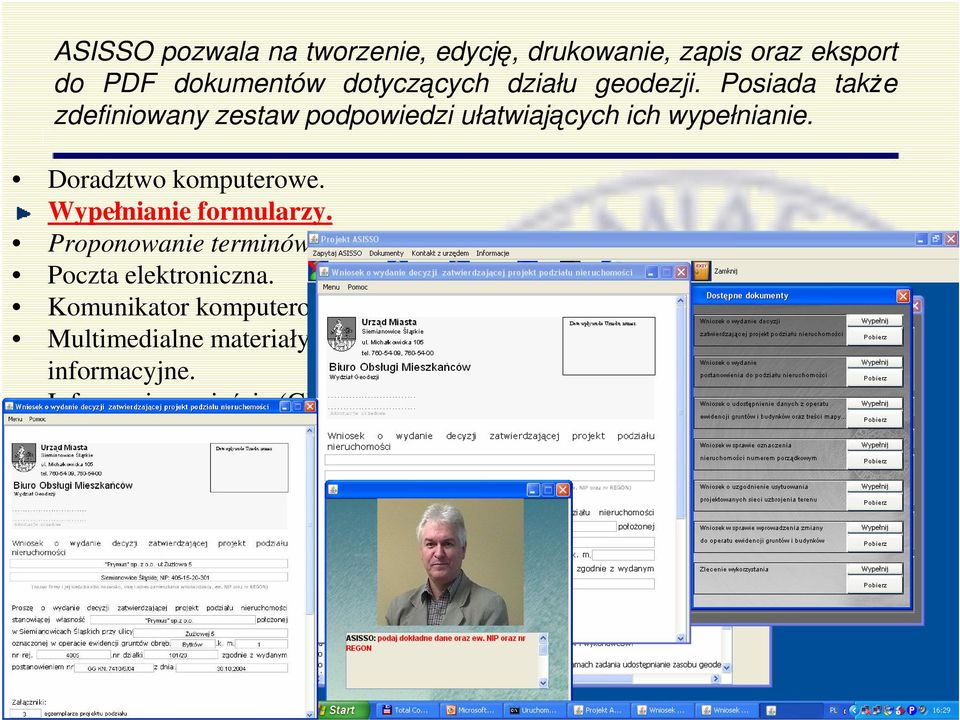
Task: Click the Wypełnianie formularzy heading link
Action: click(x=190, y=212)
